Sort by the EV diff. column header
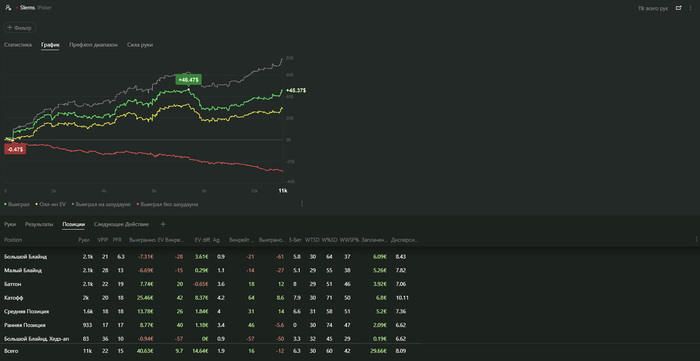This screenshot has height=361, width=700. [x=203, y=240]
